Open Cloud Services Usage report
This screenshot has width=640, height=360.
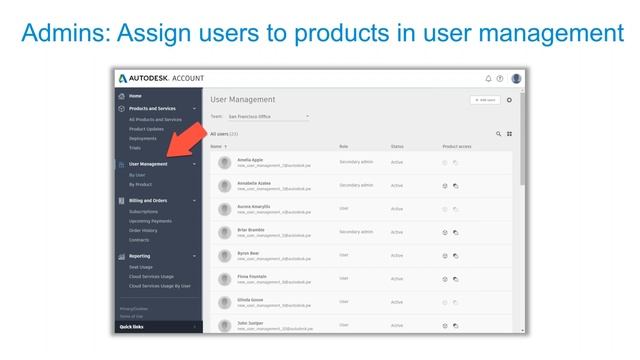[151, 277]
